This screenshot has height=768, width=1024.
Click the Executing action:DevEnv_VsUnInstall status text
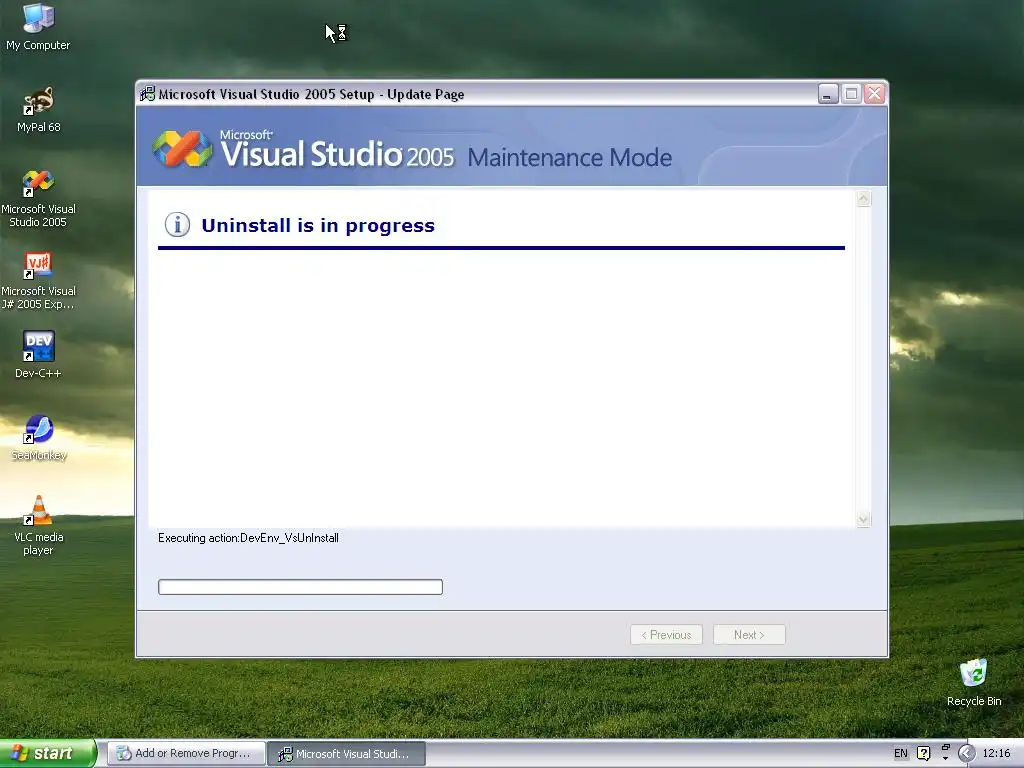point(248,538)
